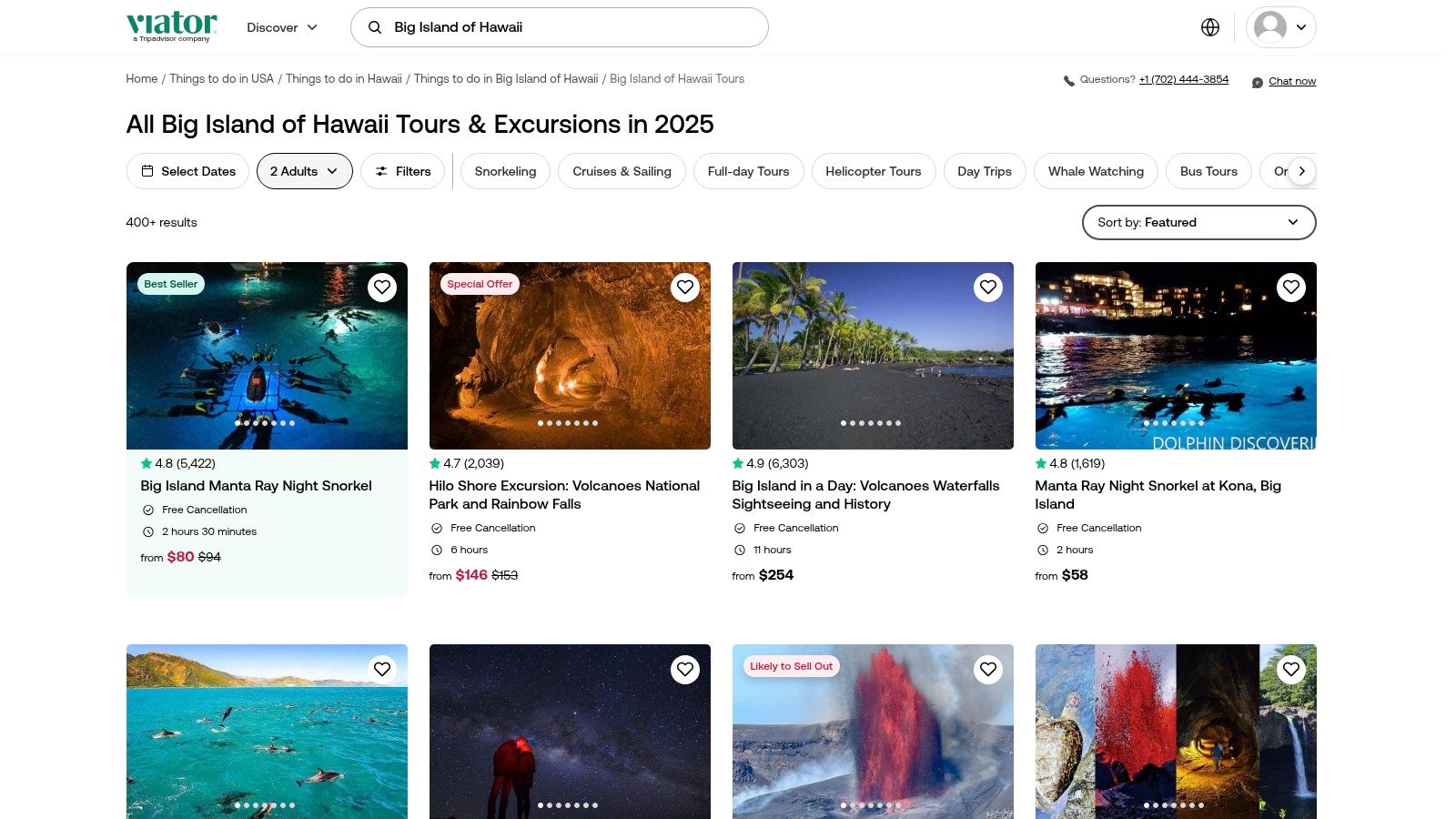Select the Helicopter Tours category chip
The width and height of the screenshot is (1456, 819).
click(874, 171)
